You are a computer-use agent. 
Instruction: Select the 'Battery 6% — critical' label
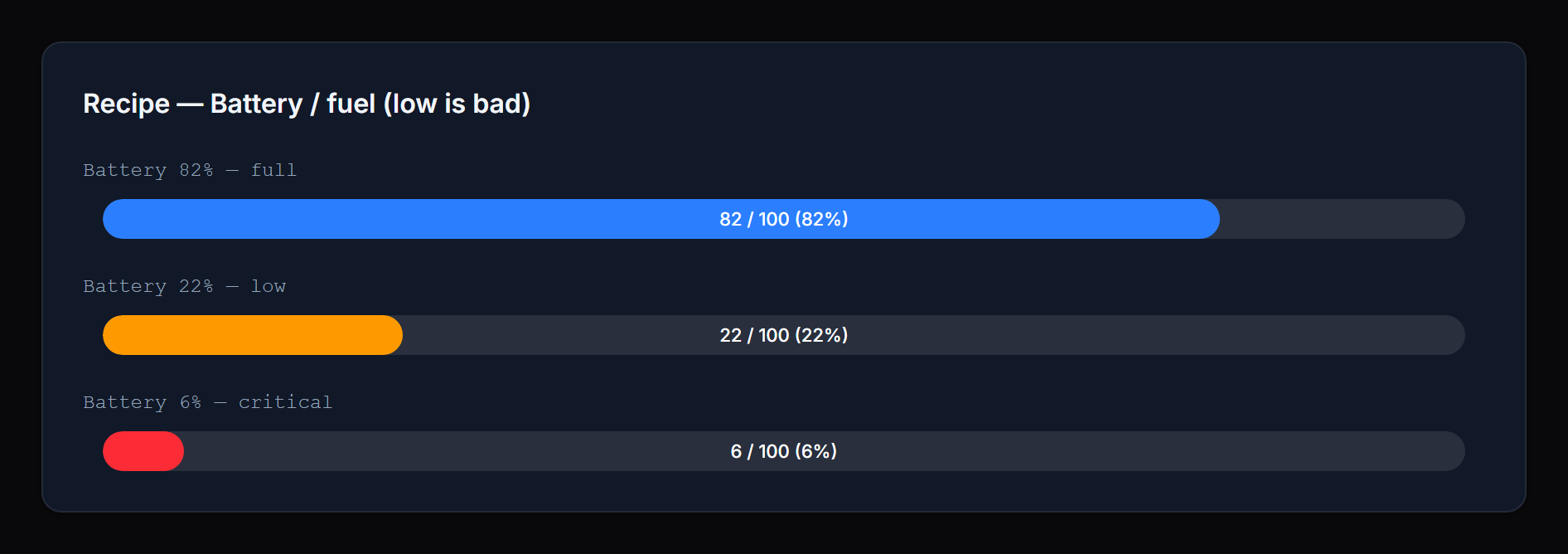click(x=207, y=402)
